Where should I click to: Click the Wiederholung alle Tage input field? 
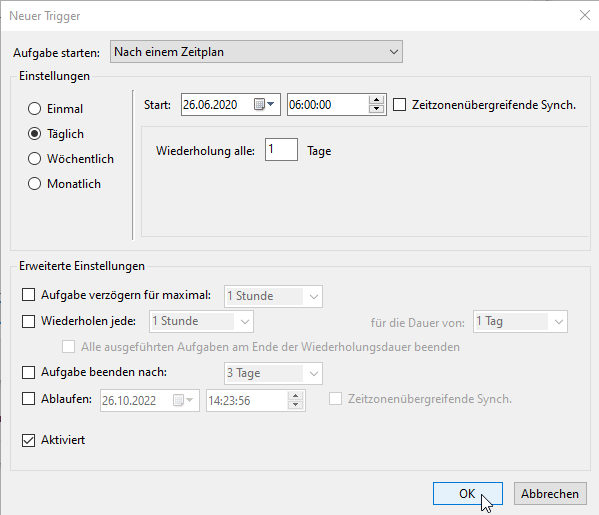[282, 149]
